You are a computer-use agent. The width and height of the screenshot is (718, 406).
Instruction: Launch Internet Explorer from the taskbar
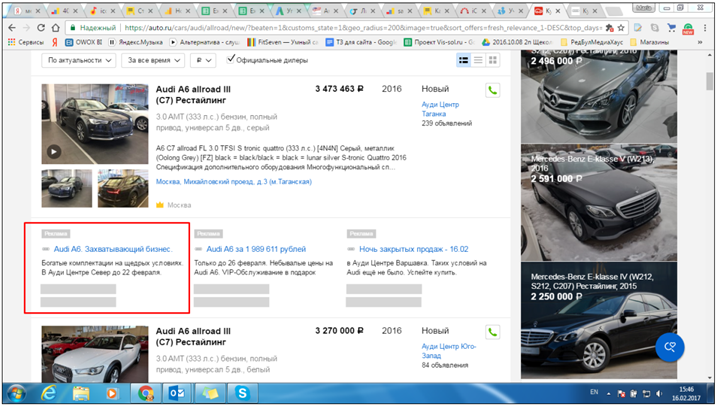(48, 393)
